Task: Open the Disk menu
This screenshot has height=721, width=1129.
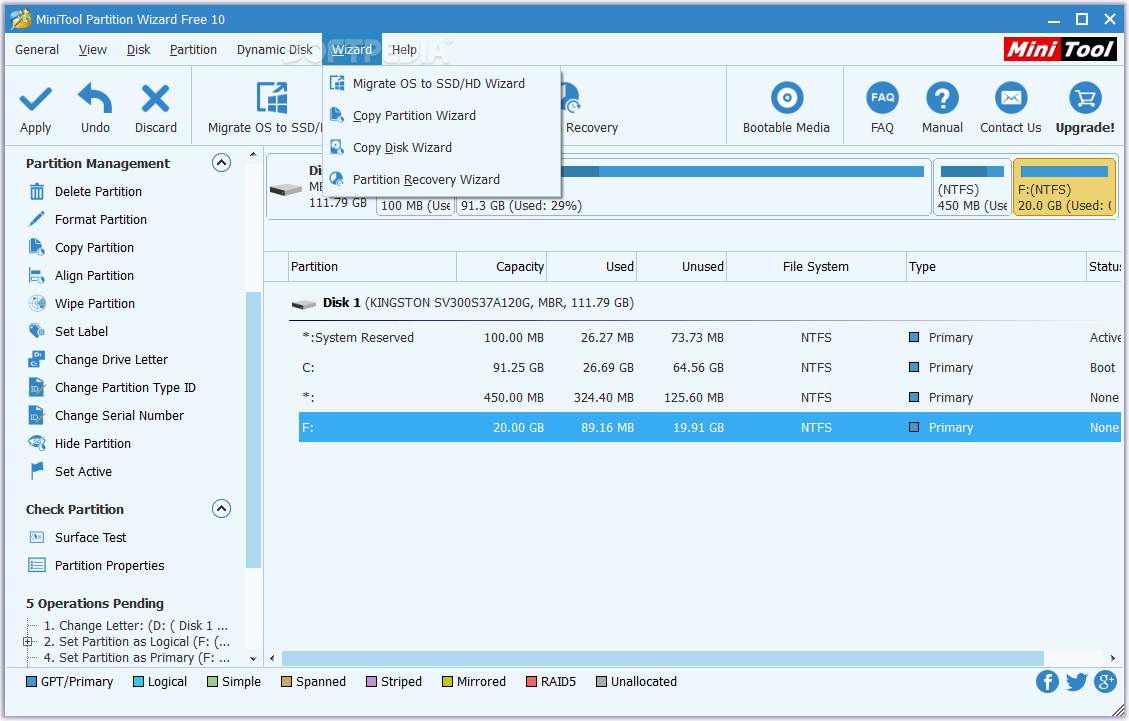Action: (x=138, y=50)
